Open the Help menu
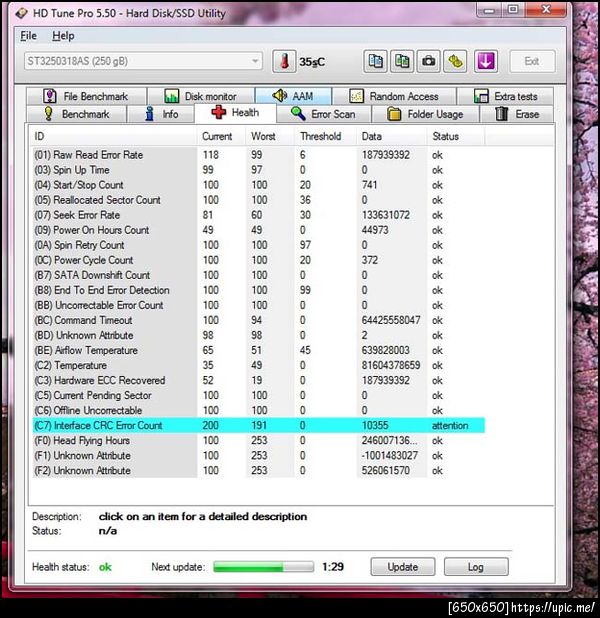The height and width of the screenshot is (618, 600). tap(63, 36)
